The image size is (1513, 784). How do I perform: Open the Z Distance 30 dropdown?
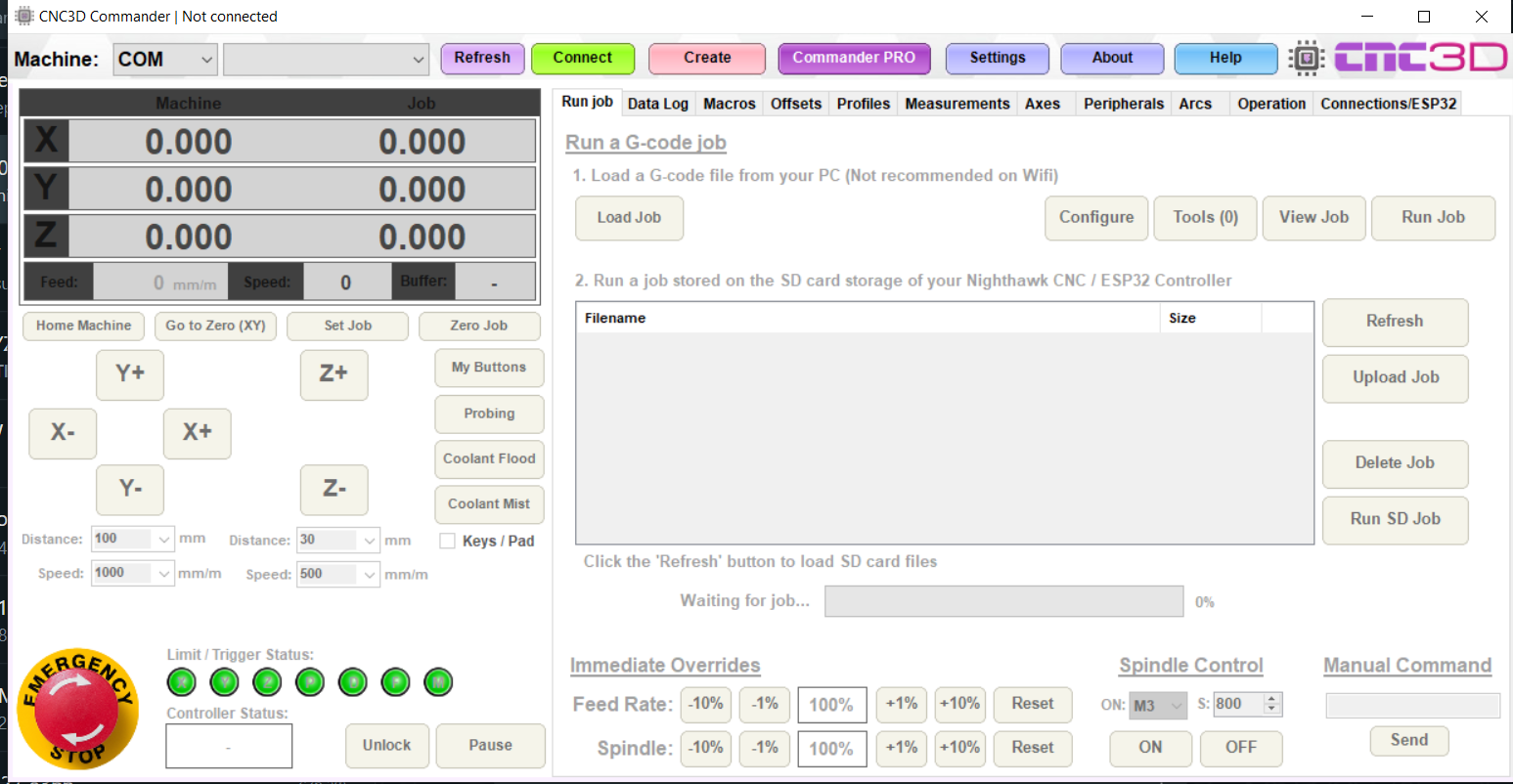(338, 540)
